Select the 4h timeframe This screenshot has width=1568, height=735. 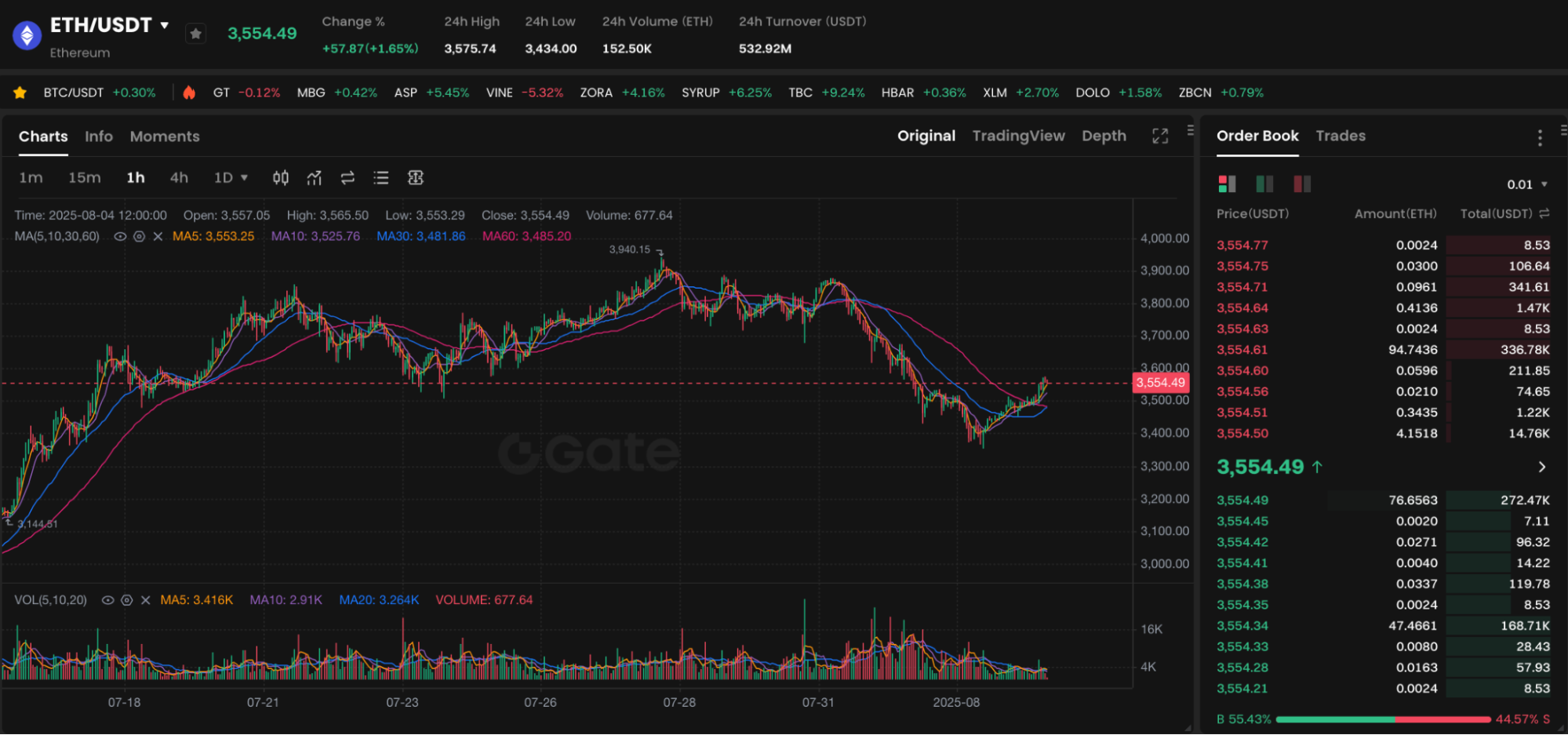(x=179, y=178)
